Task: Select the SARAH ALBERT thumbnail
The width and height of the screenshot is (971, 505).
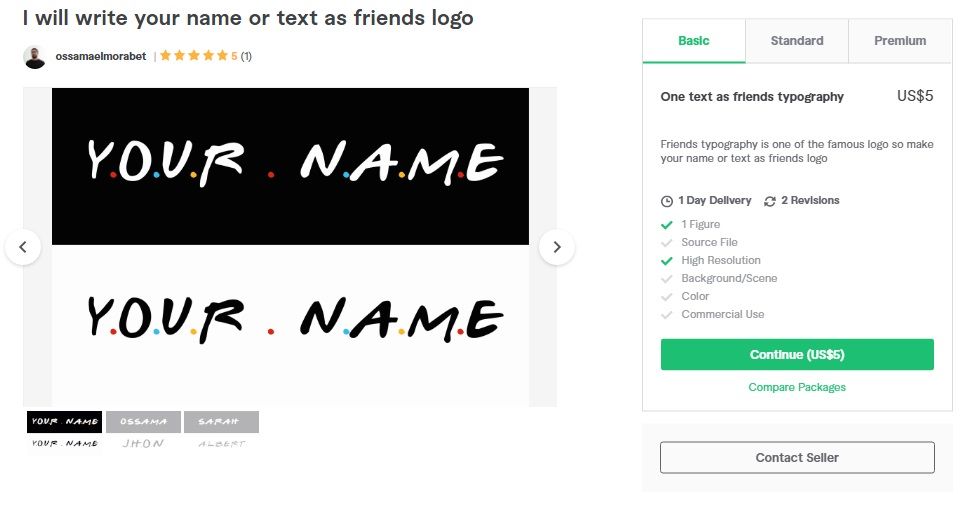Action: click(x=221, y=432)
